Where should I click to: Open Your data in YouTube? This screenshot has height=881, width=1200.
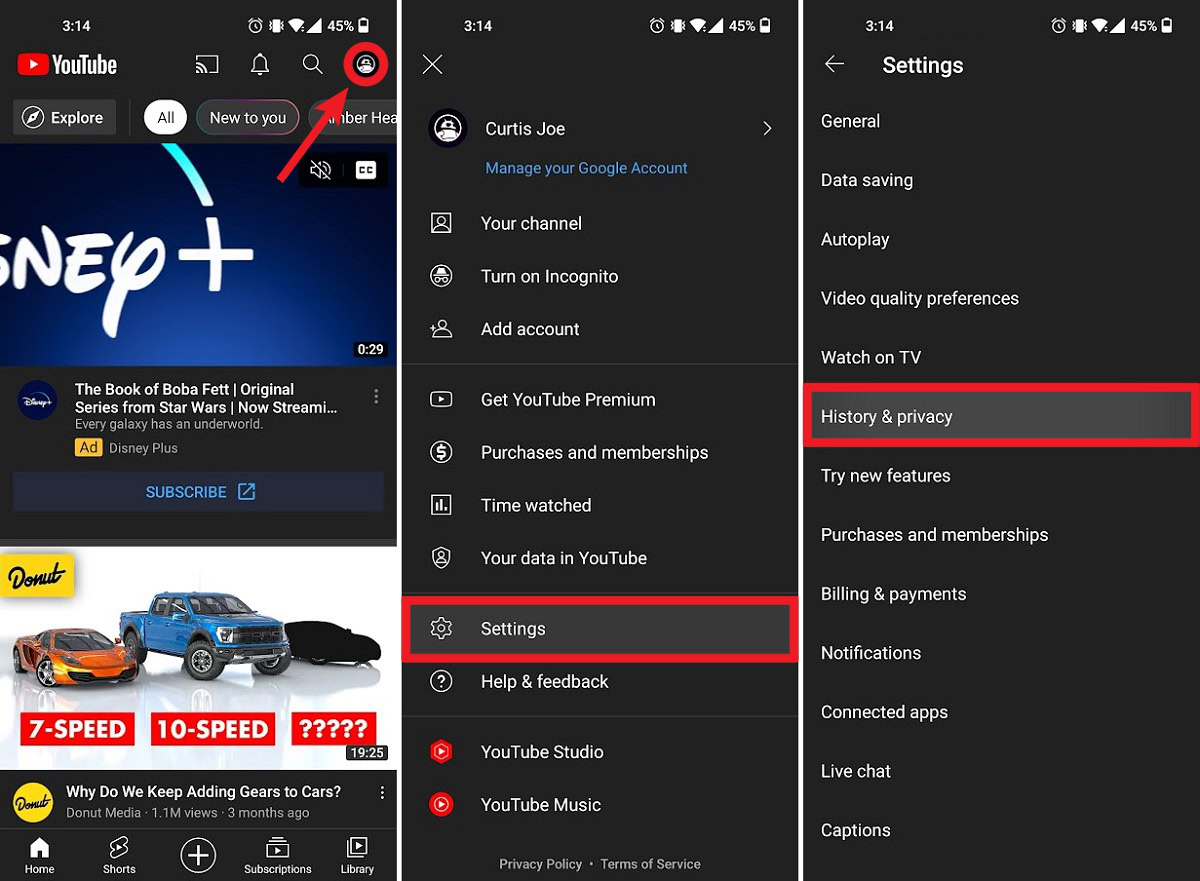pyautogui.click(x=600, y=558)
